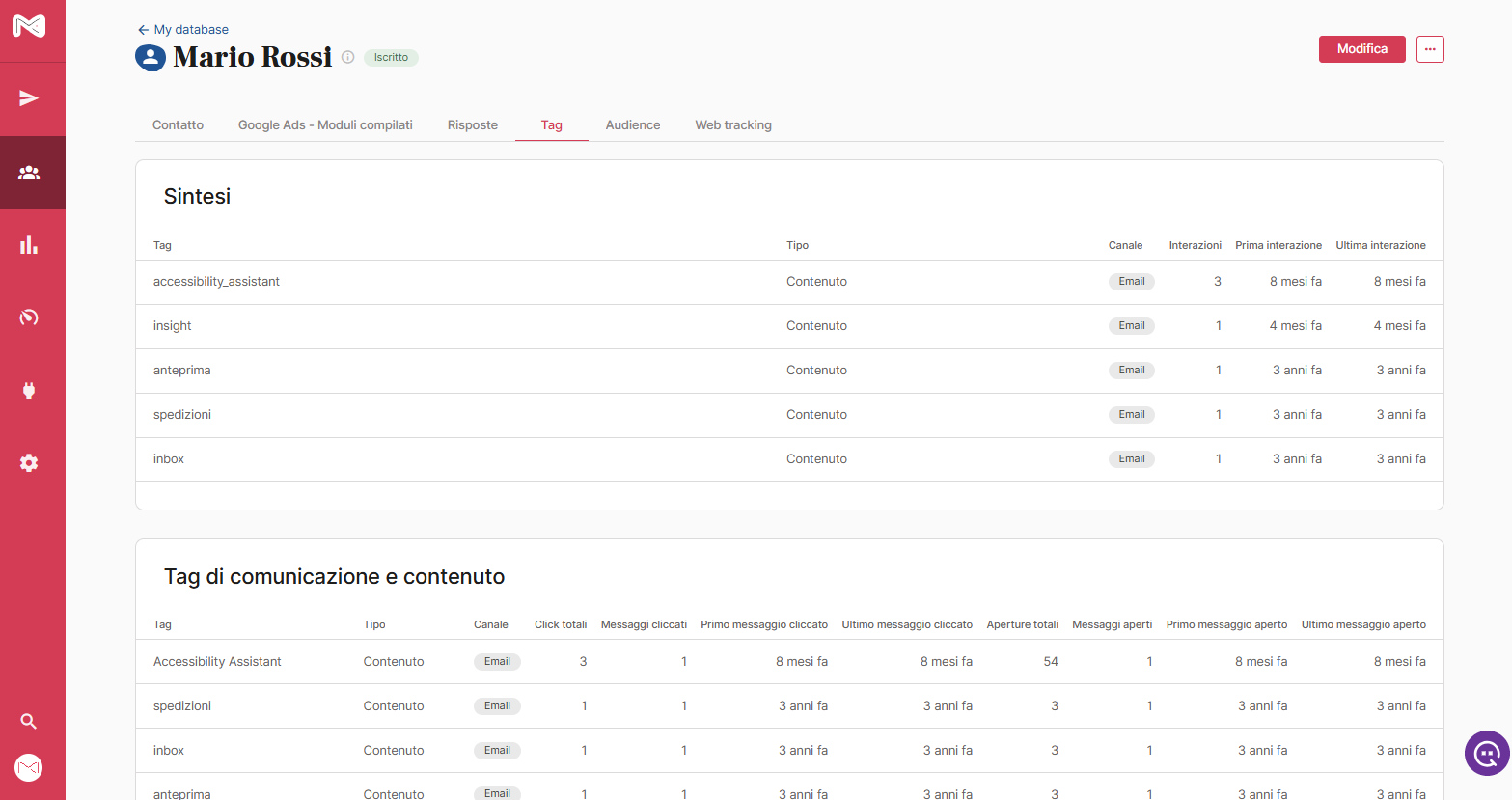The height and width of the screenshot is (800, 1512).
Task: Open the settings gear icon
Action: [x=29, y=463]
